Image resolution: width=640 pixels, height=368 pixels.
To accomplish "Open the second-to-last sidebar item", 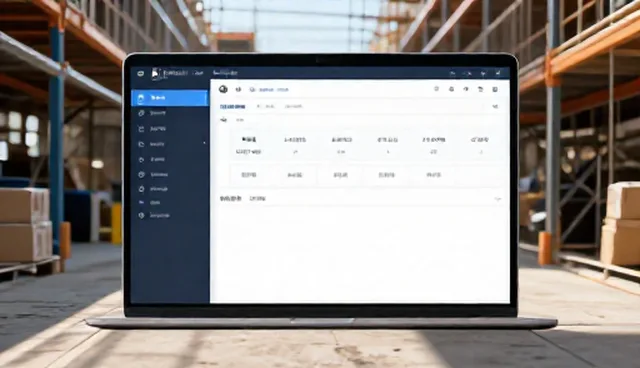I will click(x=169, y=202).
